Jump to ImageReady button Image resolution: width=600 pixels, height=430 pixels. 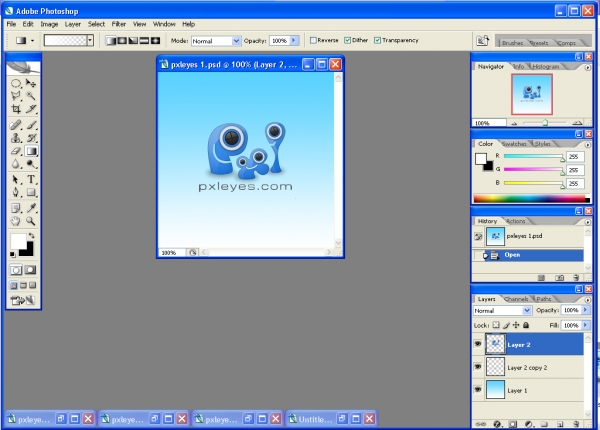coord(23,301)
